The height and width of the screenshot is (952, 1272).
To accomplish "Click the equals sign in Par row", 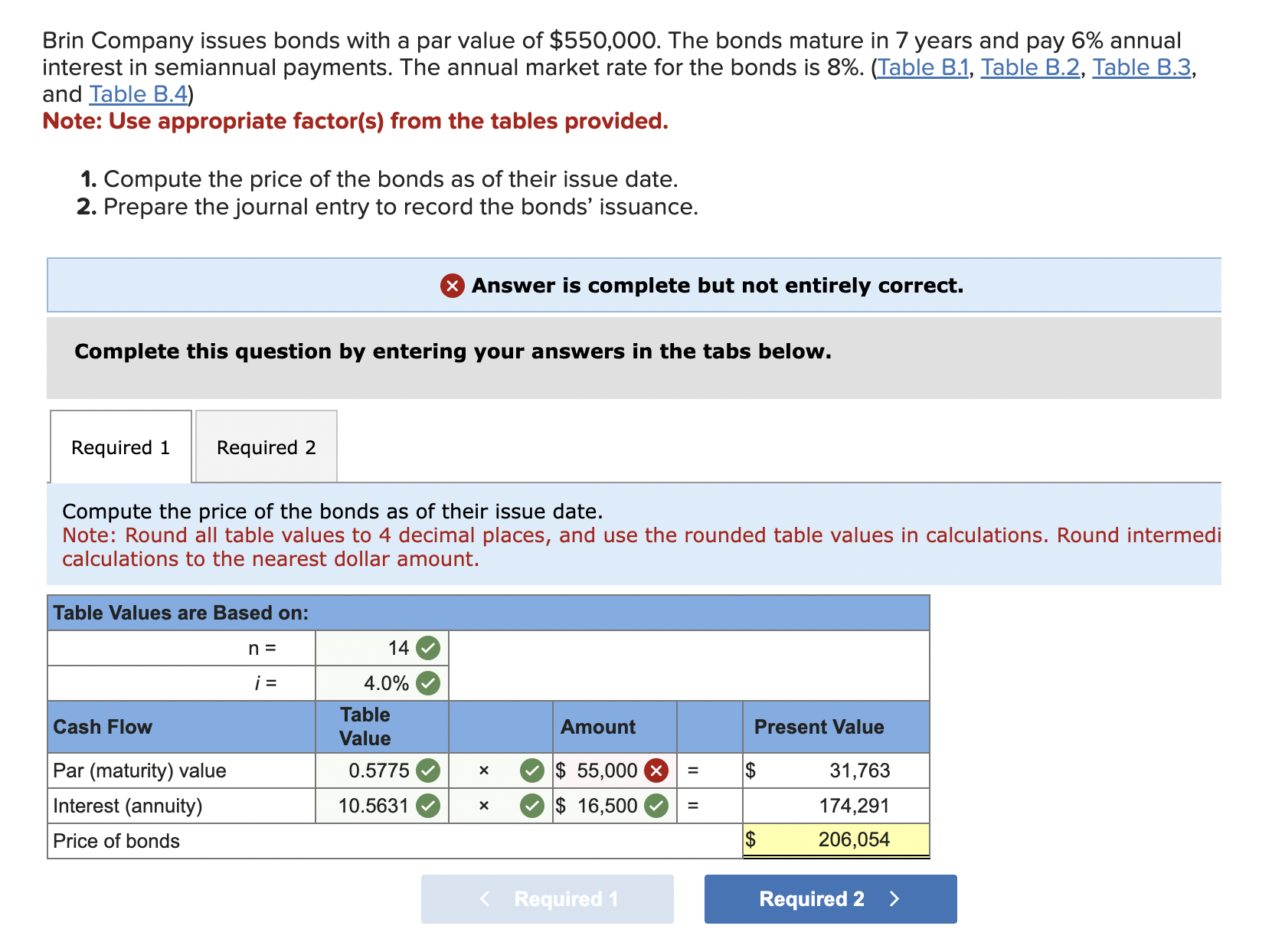I will click(693, 770).
